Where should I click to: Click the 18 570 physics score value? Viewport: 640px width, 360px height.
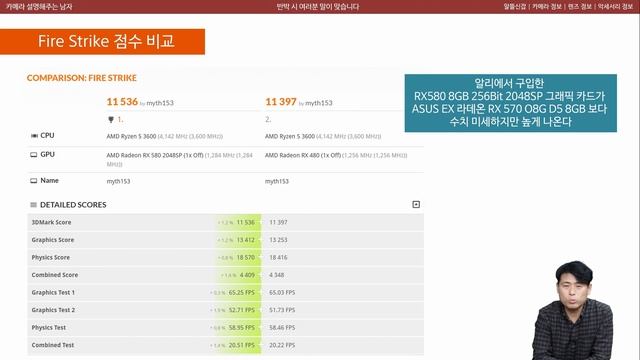(246, 258)
